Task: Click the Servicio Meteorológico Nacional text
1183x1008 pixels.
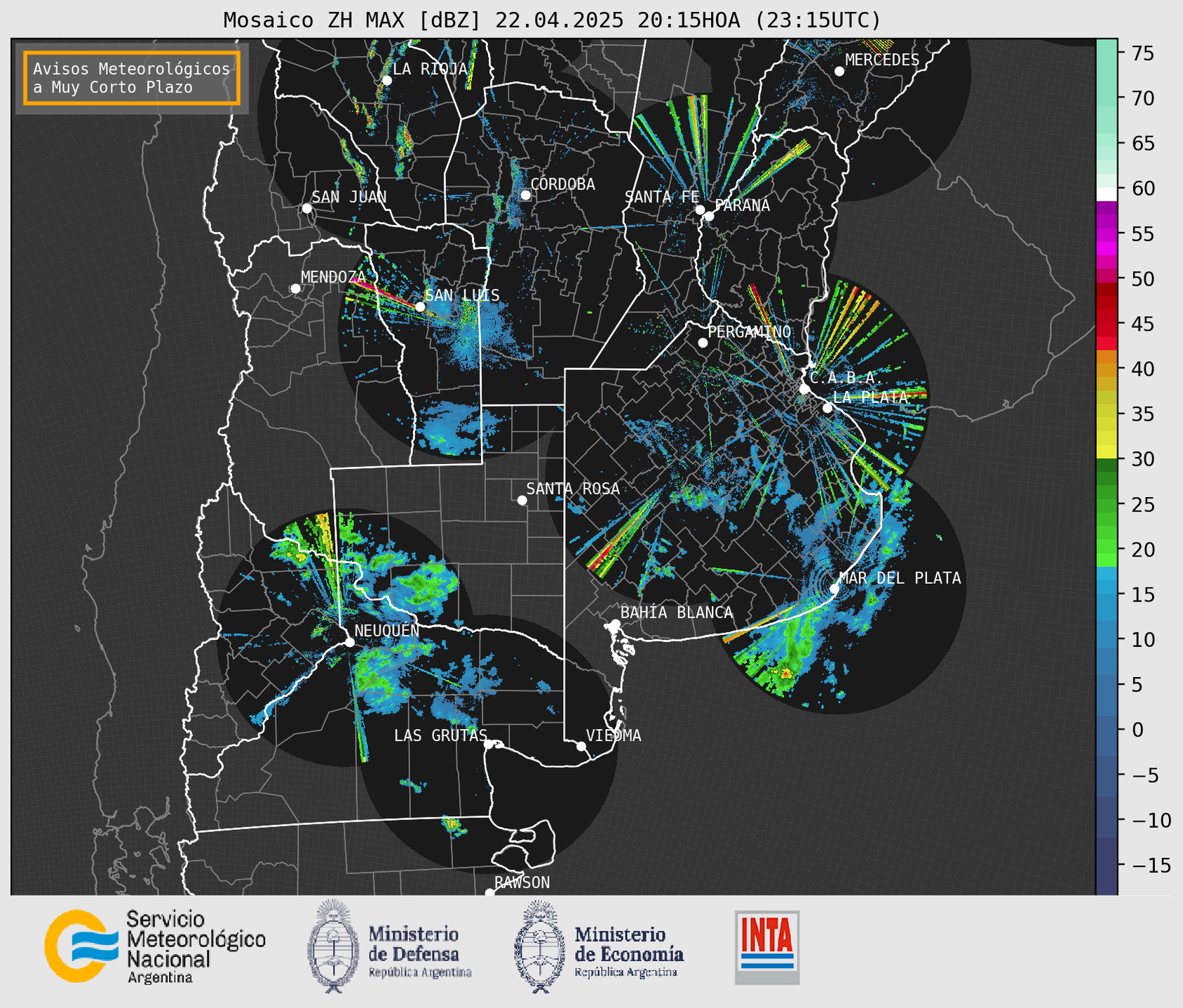Action: pyautogui.click(x=196, y=947)
